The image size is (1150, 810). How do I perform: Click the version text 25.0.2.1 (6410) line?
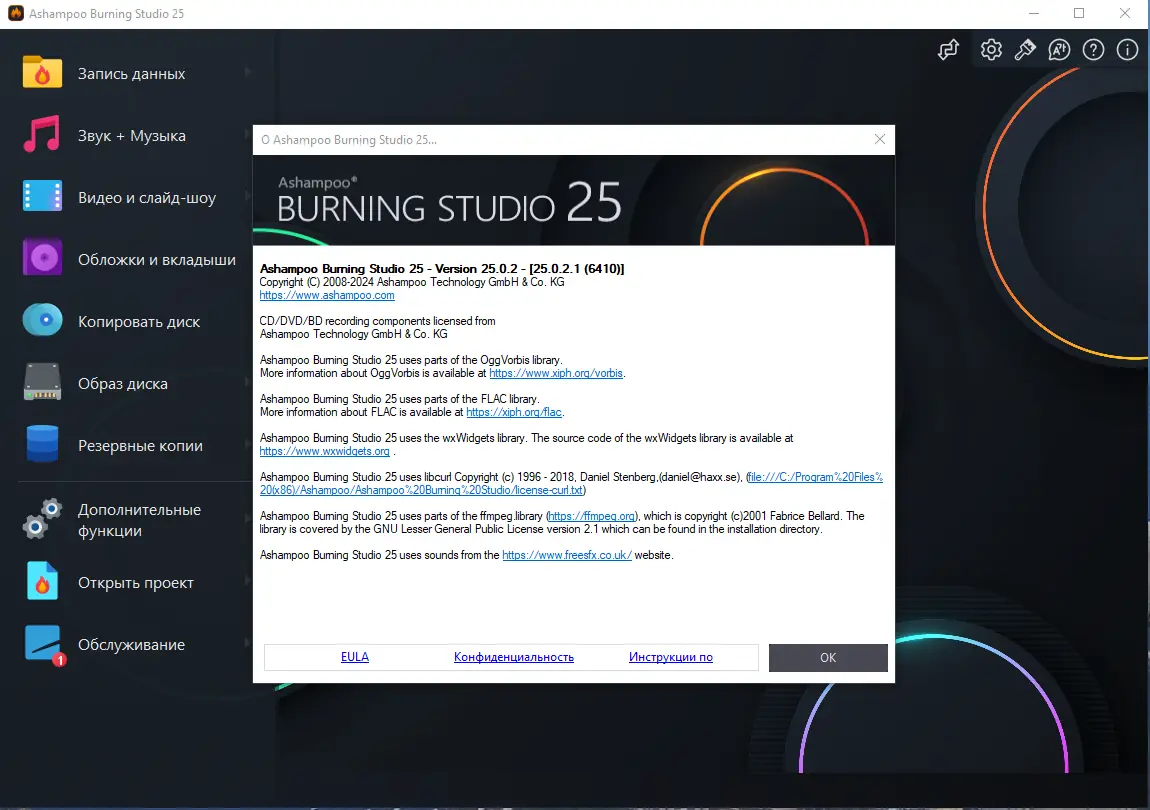pos(442,269)
